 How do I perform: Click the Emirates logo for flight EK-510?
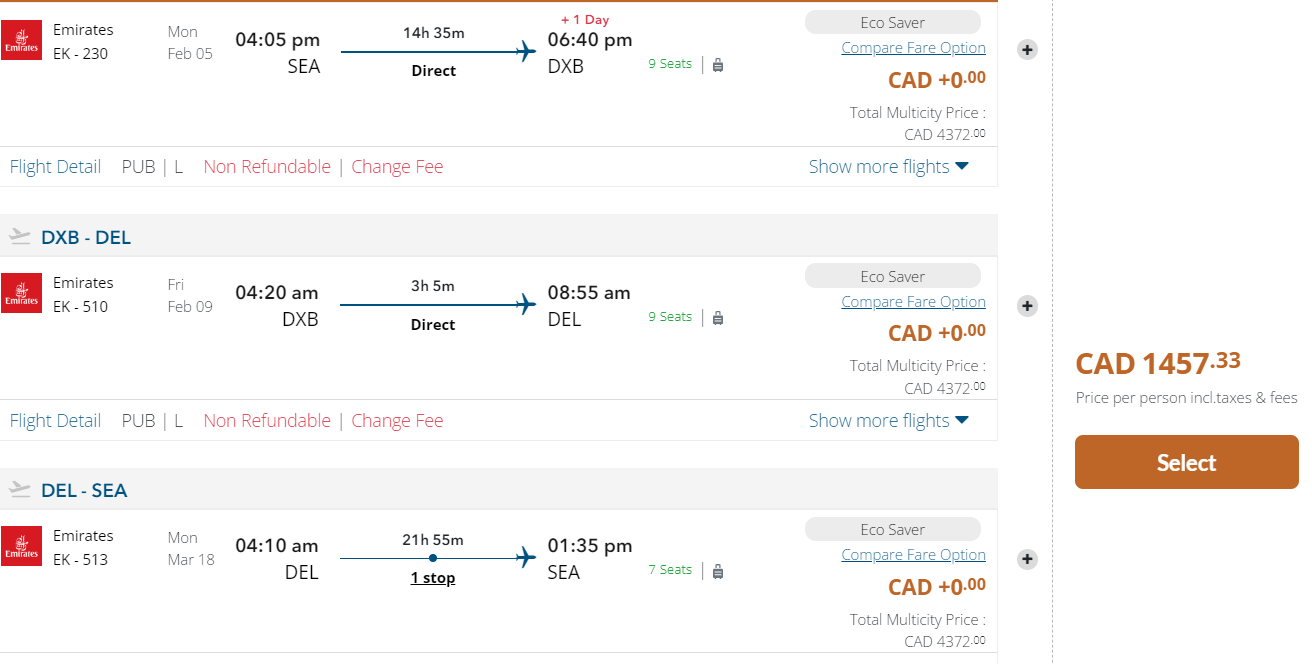point(21,293)
